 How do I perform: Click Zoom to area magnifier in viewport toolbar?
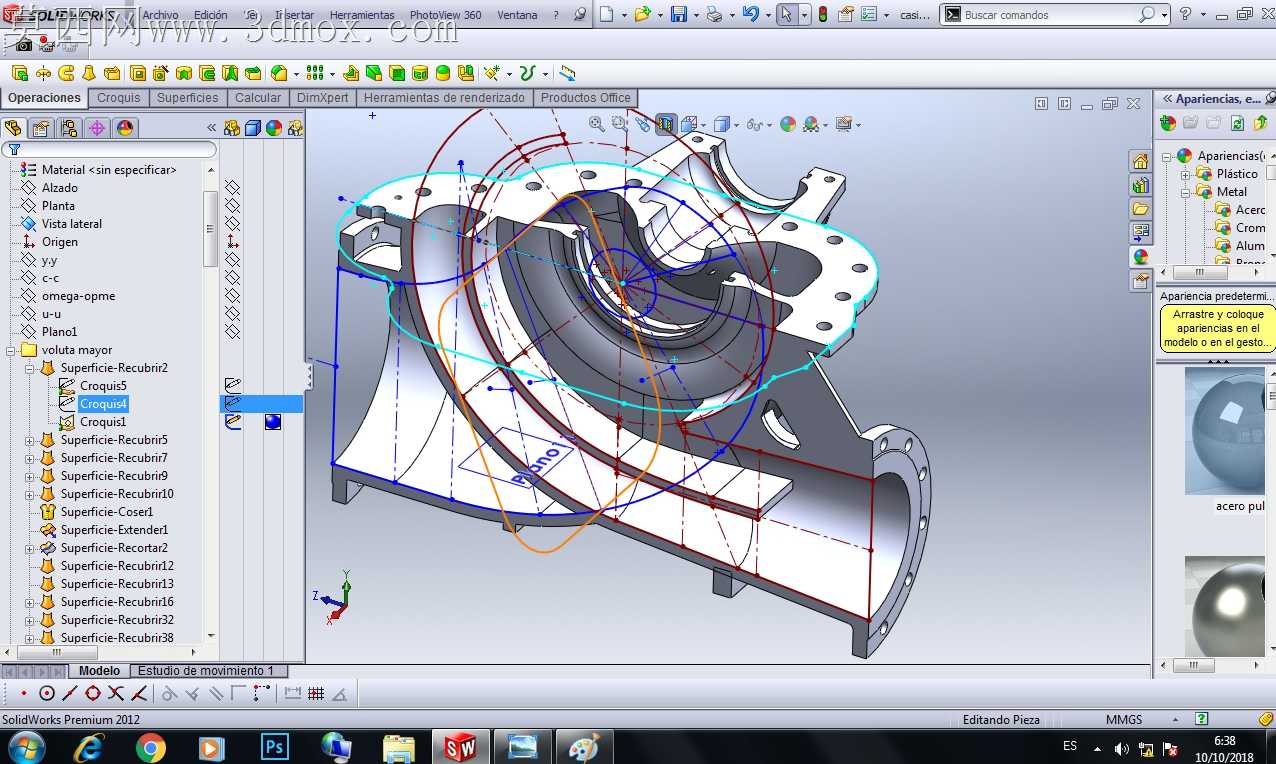coord(620,124)
